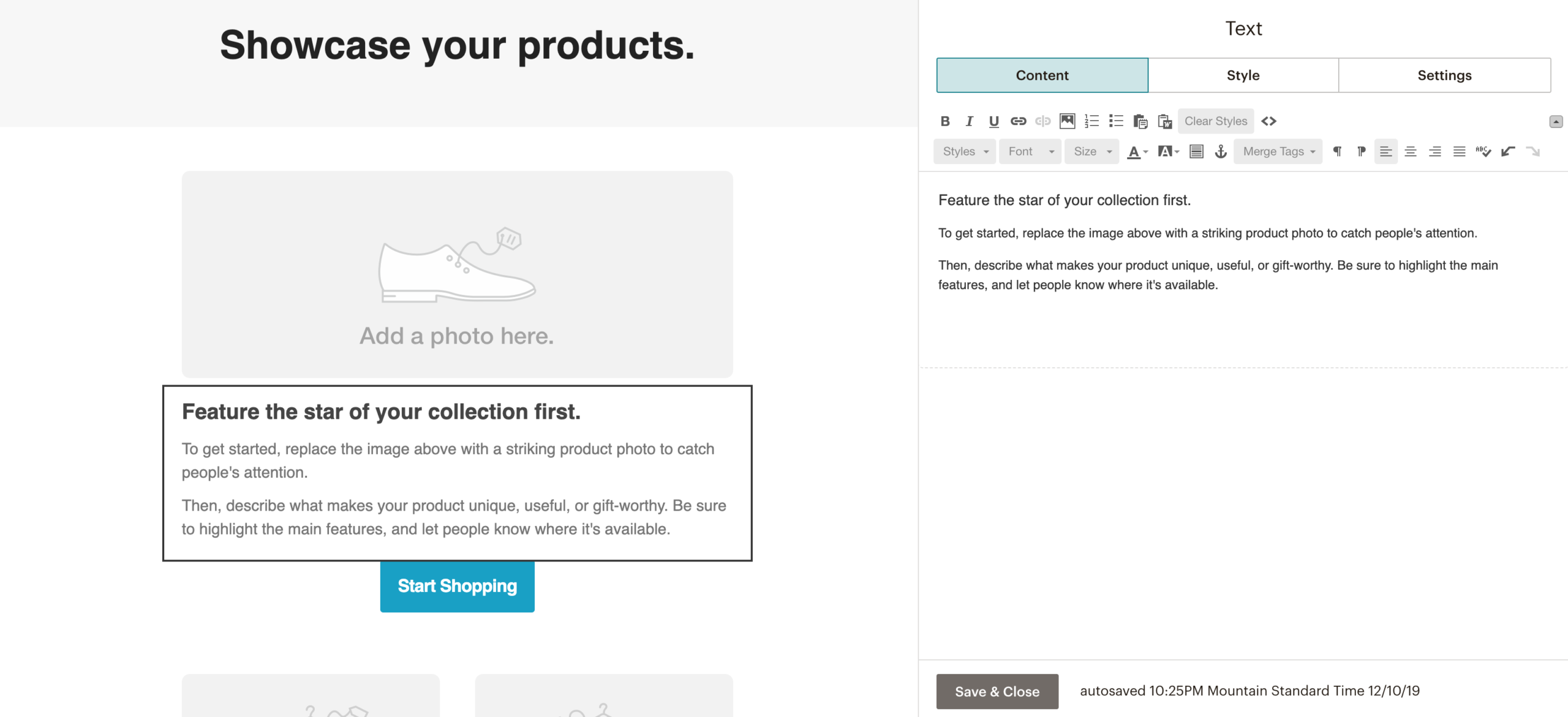Toggle center text alignment
The width and height of the screenshot is (1568, 717).
(x=1411, y=151)
